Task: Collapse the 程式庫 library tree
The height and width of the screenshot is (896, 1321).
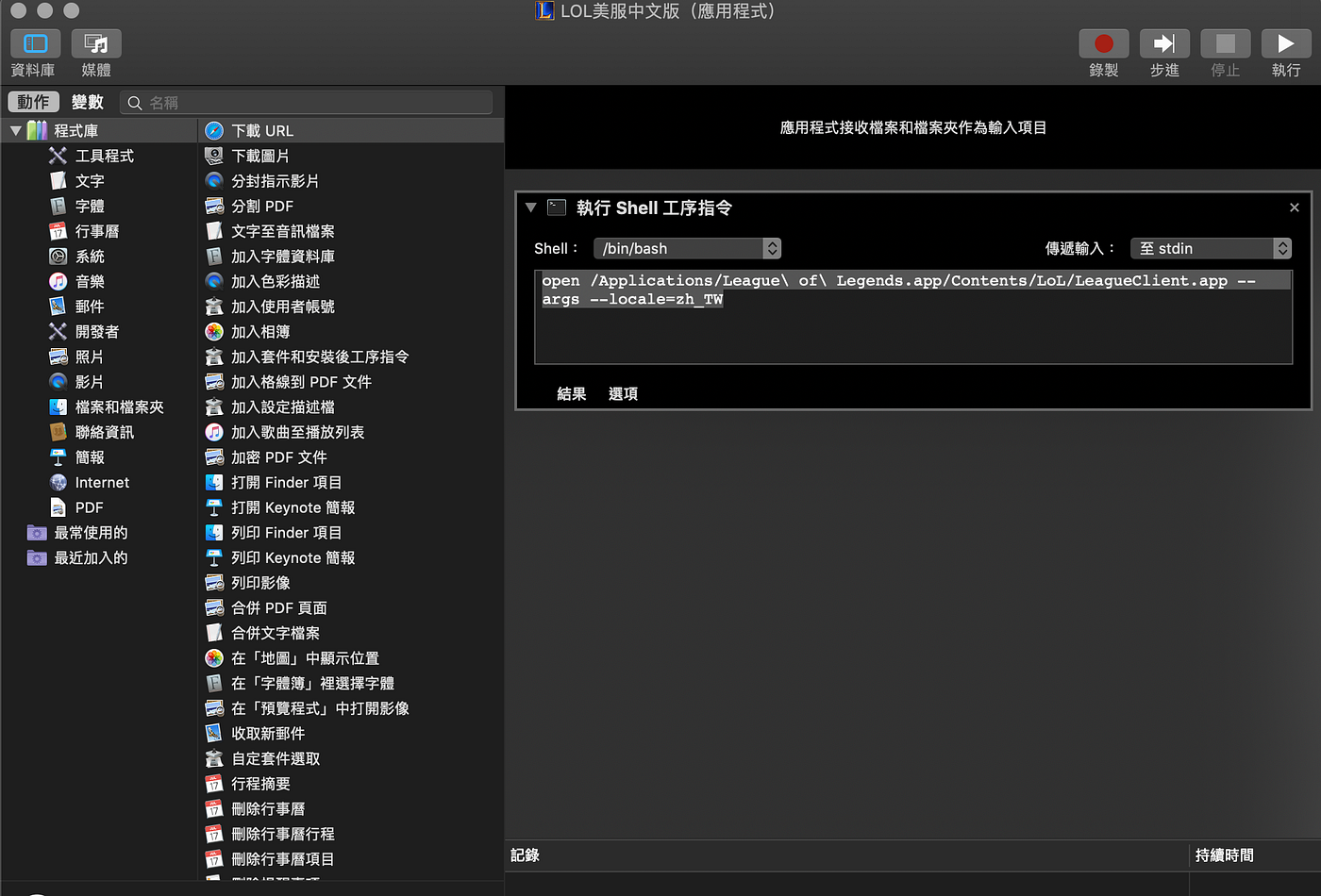Action: coord(16,131)
